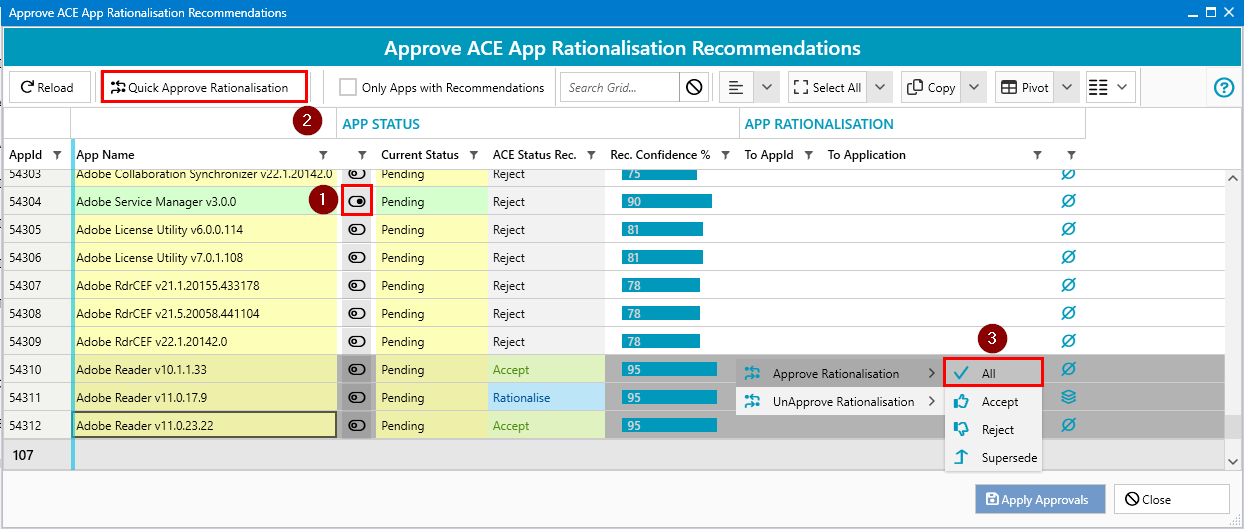Image resolution: width=1244 pixels, height=529 pixels.
Task: Toggle approval switch for Adobe Reader v11.0.23.22
Action: click(357, 426)
